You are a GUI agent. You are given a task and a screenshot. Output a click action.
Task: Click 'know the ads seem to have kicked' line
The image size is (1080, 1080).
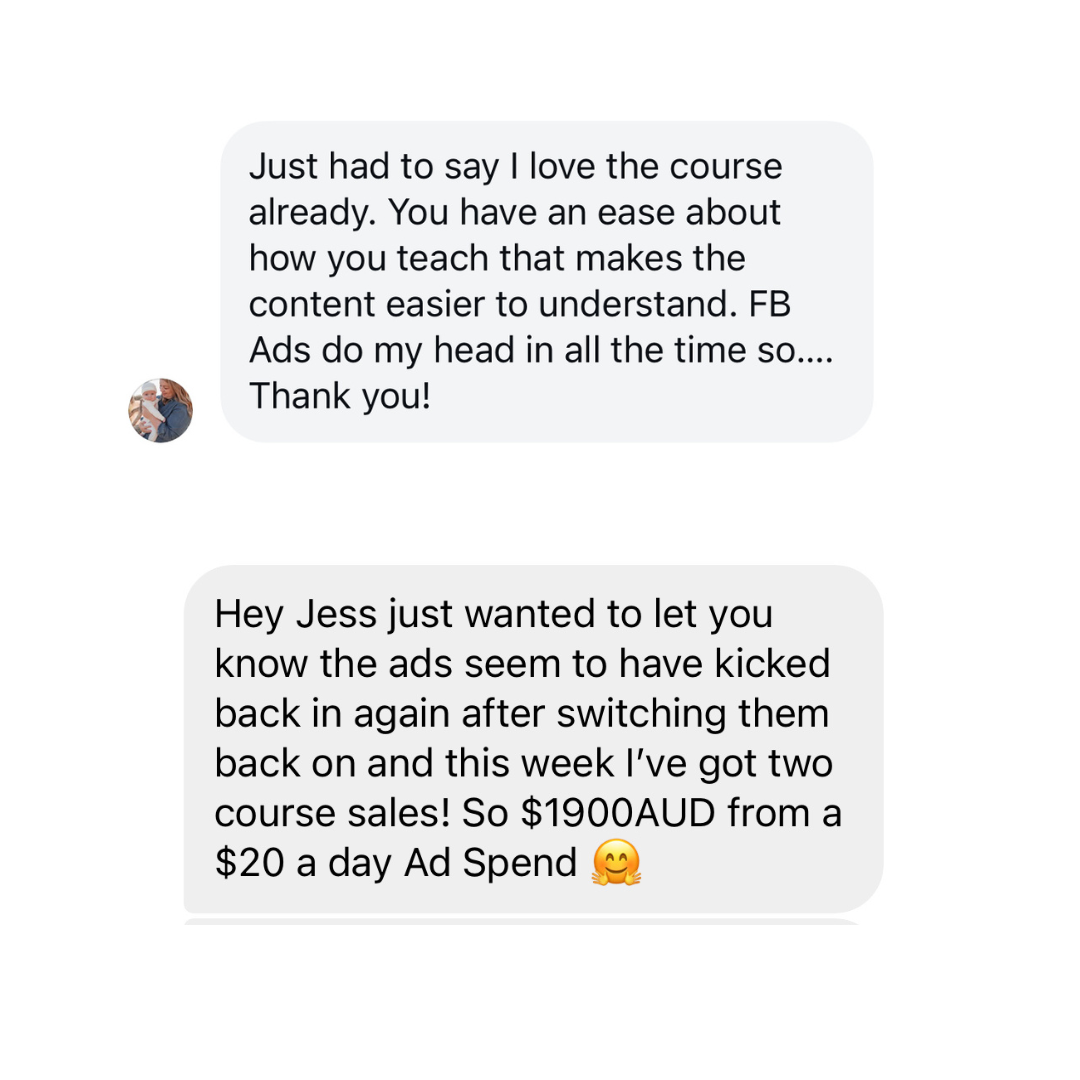click(x=522, y=663)
